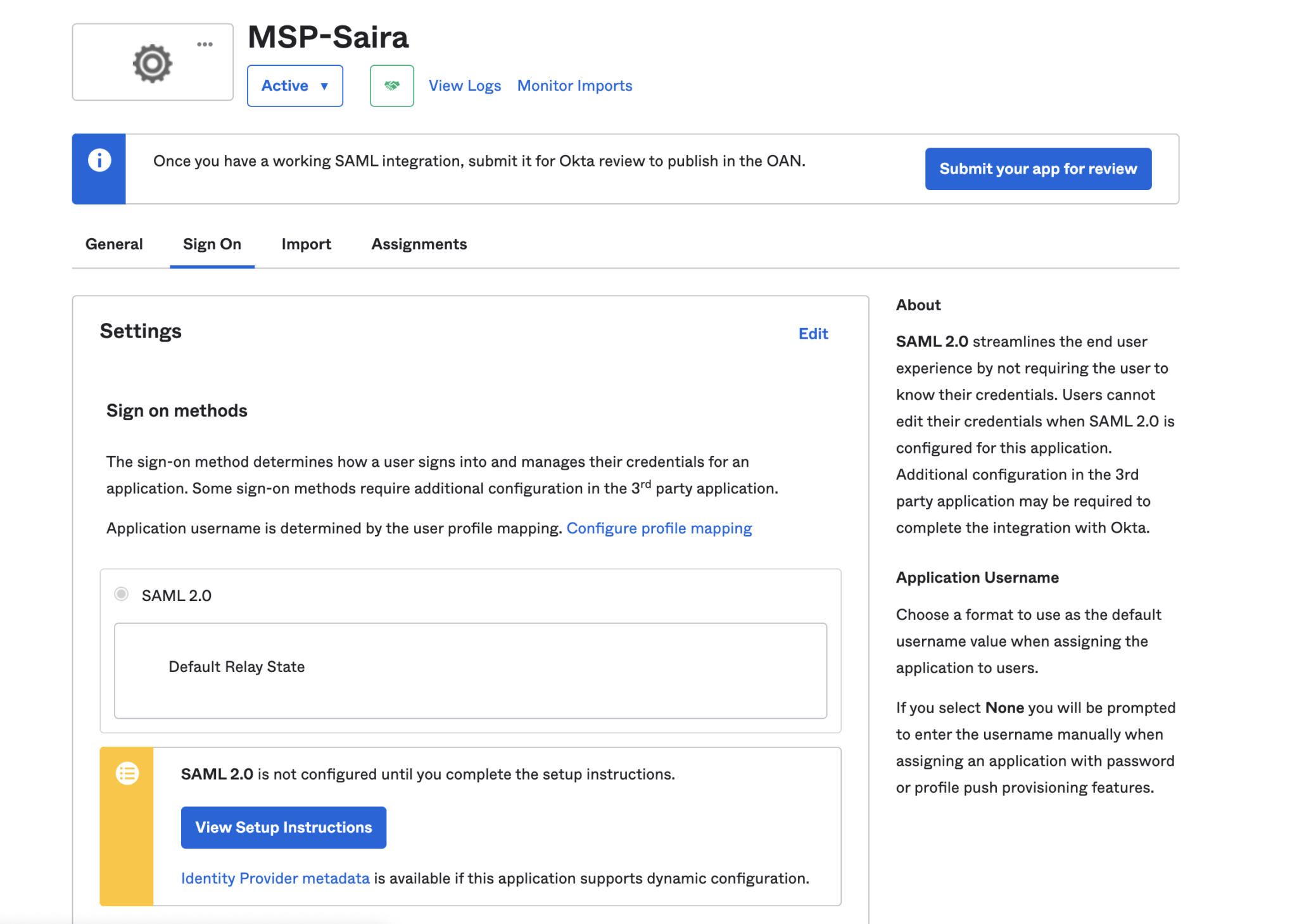This screenshot has height=924, width=1297.
Task: Click the MSP-Saira app title
Action: point(329,37)
